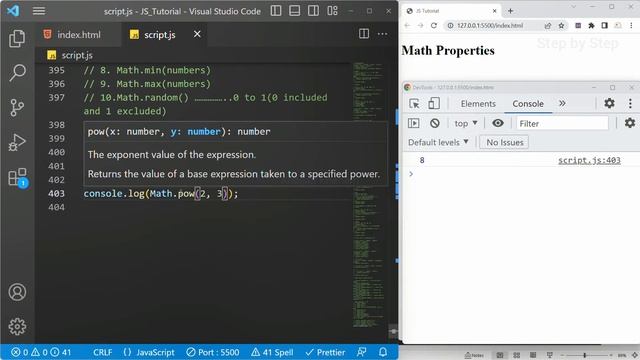This screenshot has width=640, height=360.
Task: Open errors and warnings in the status bar
Action: pos(41,352)
